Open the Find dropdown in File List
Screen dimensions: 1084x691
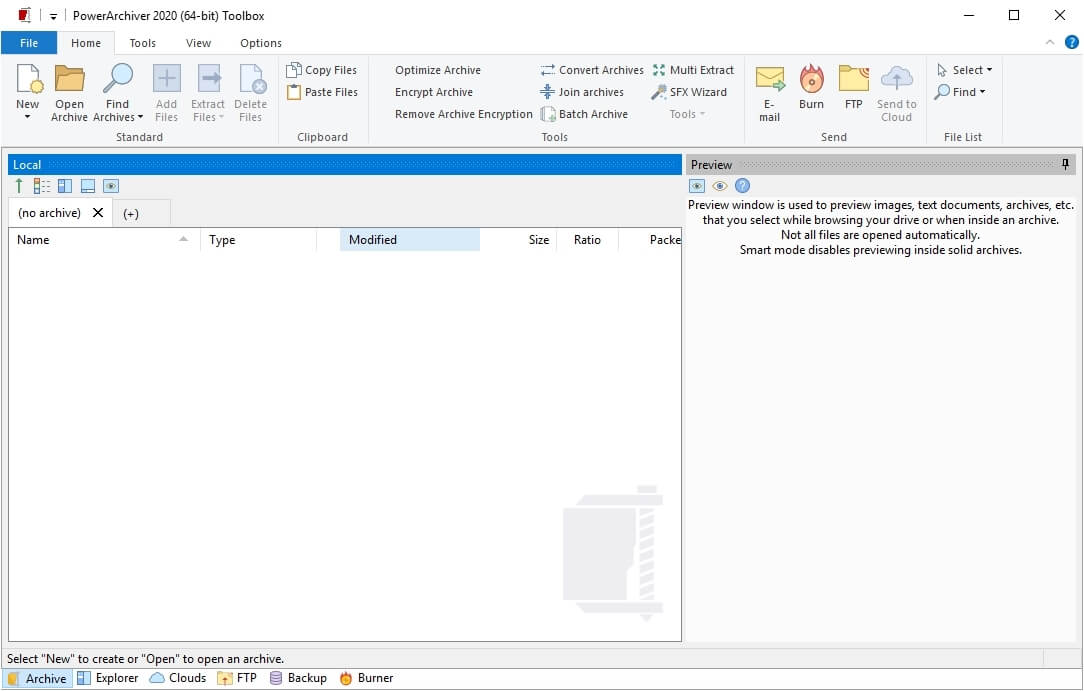click(961, 92)
